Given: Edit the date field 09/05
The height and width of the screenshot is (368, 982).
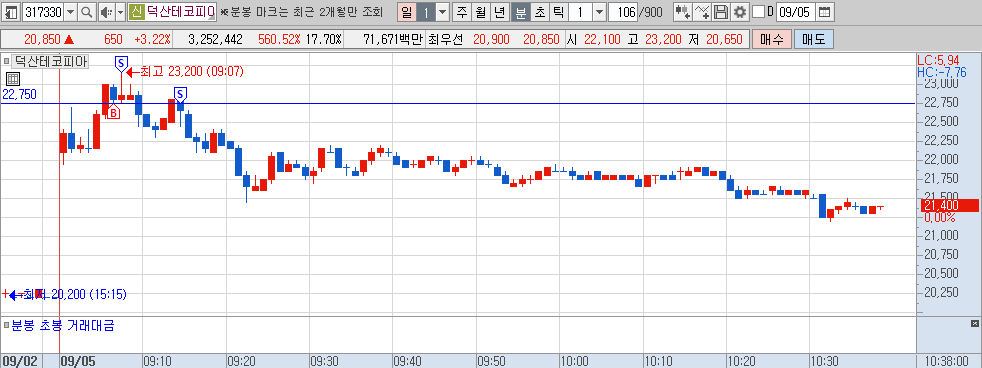Looking at the screenshot, I should 796,12.
